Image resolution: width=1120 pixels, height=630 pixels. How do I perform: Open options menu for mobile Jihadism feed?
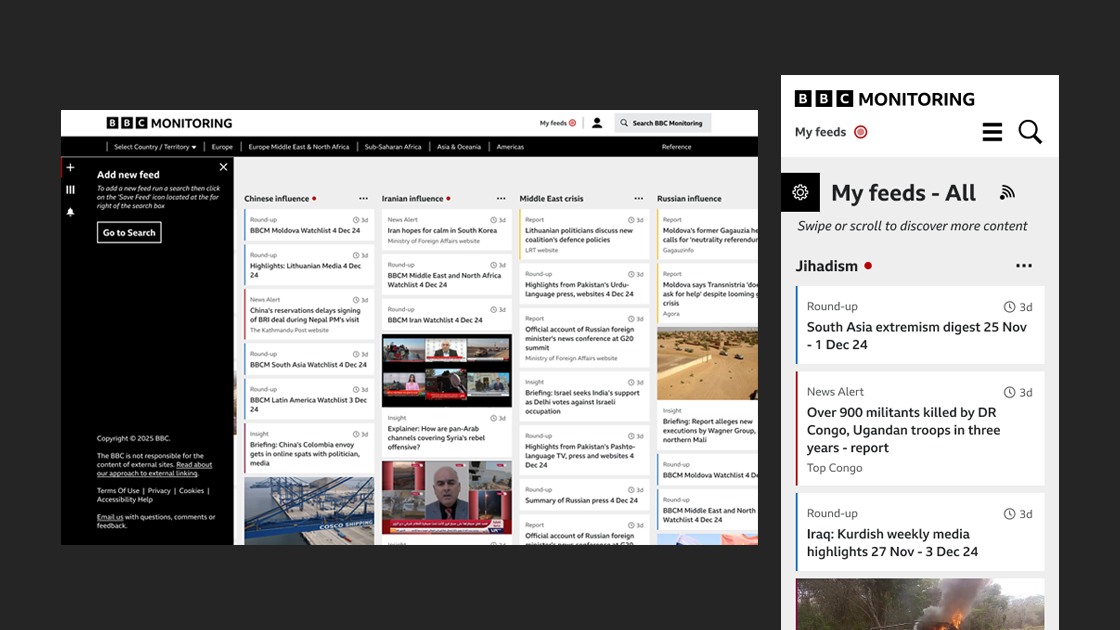point(1024,266)
